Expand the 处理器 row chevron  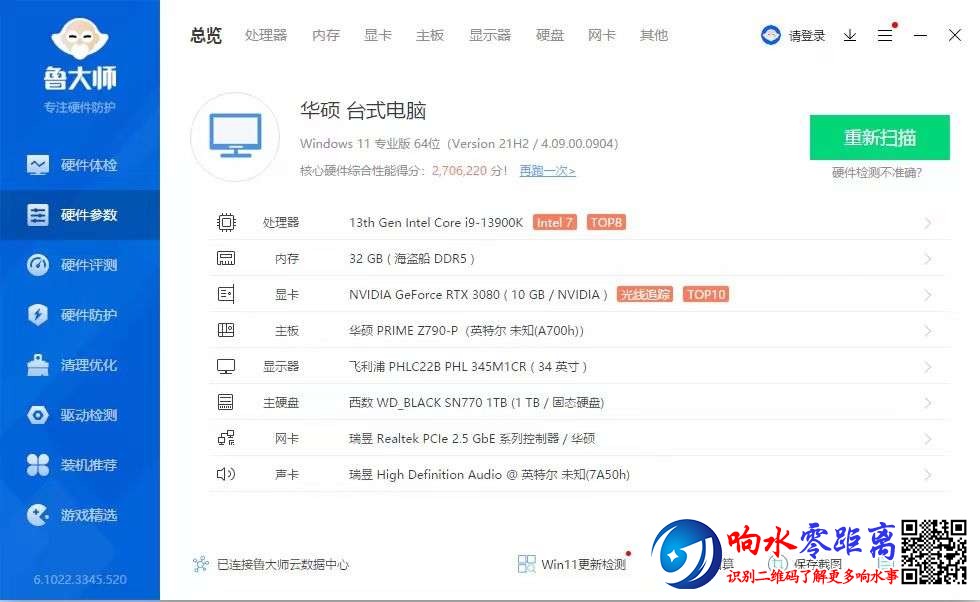pos(928,223)
